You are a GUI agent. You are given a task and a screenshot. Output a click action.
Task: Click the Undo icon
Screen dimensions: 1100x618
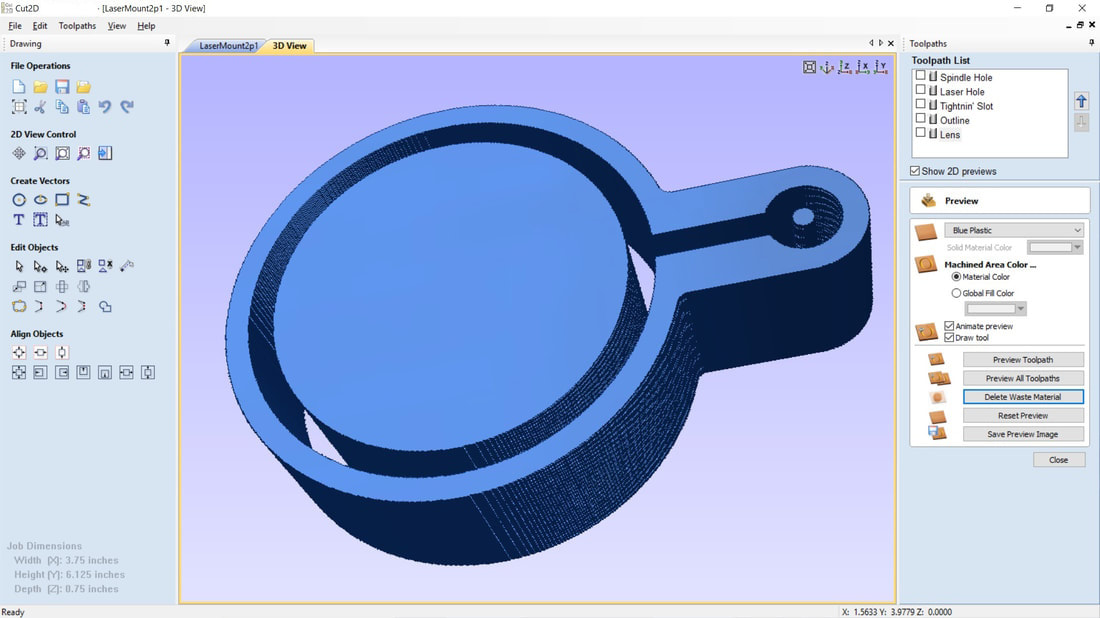[x=105, y=107]
